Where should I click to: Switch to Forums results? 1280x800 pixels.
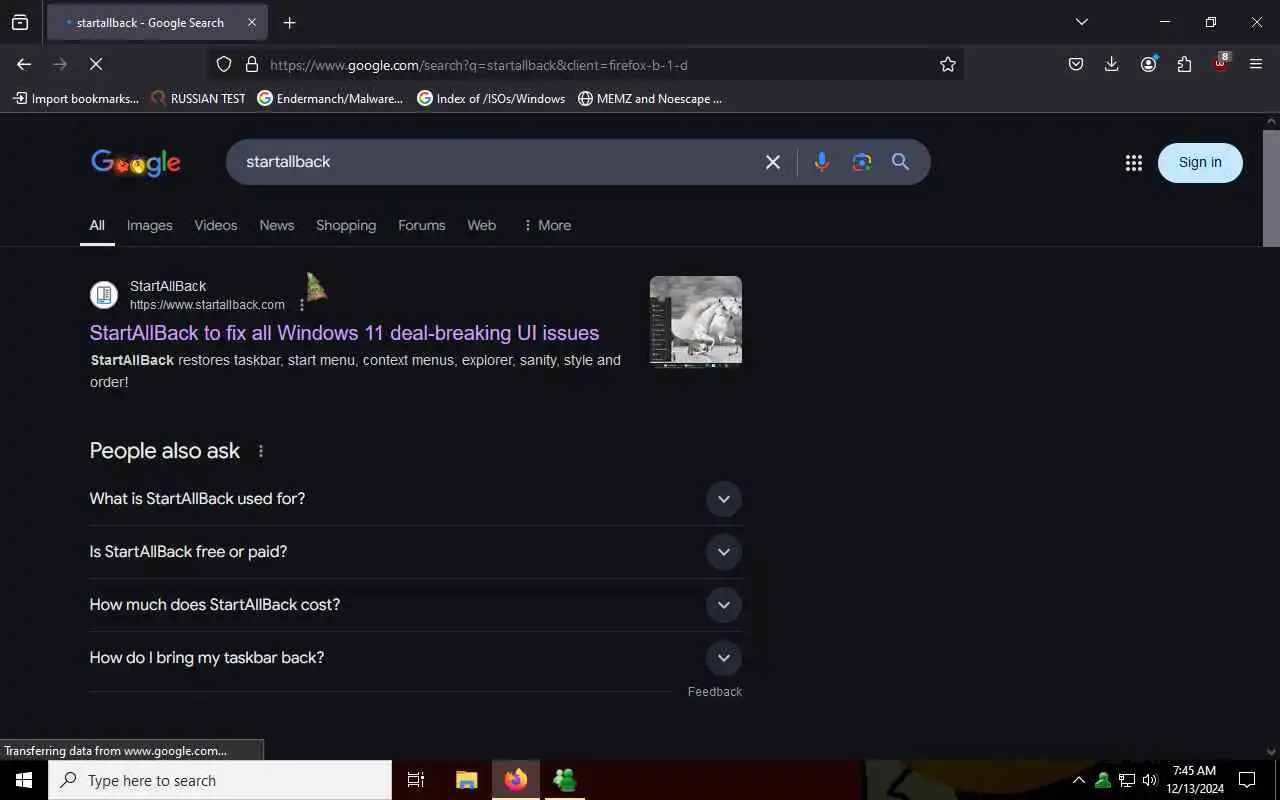click(421, 225)
